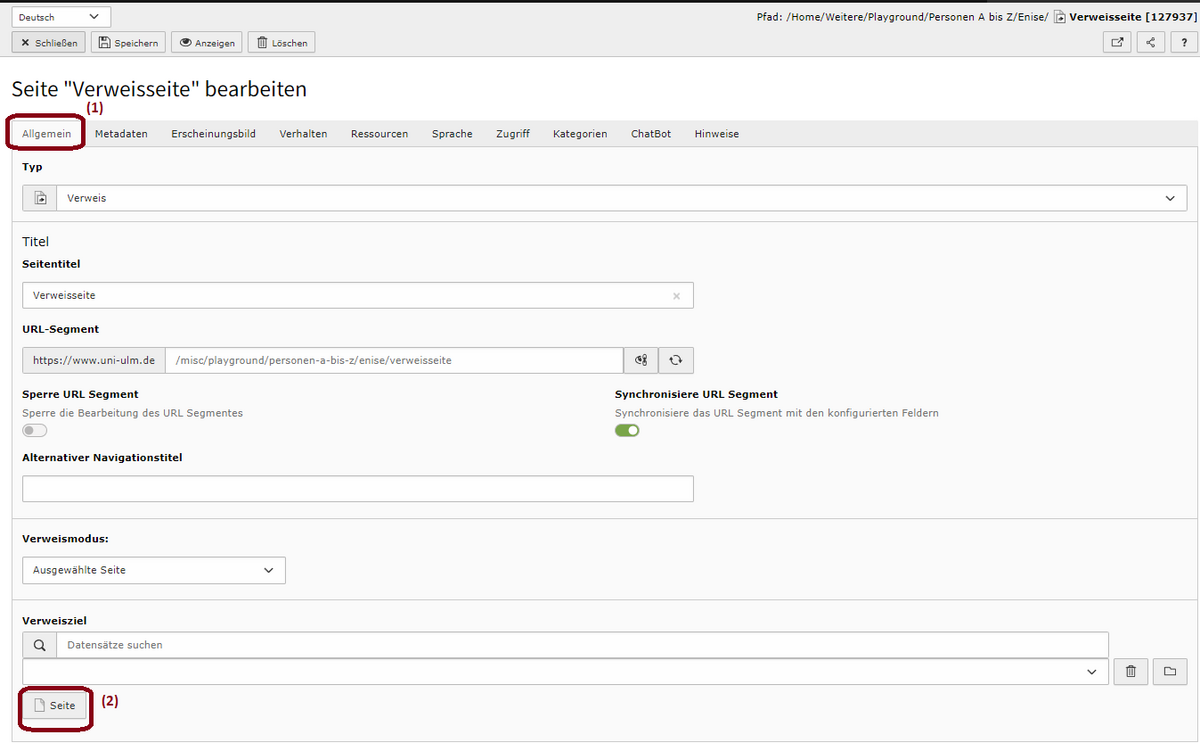
Task: Click the Datensätze suchen search field
Action: 582,645
